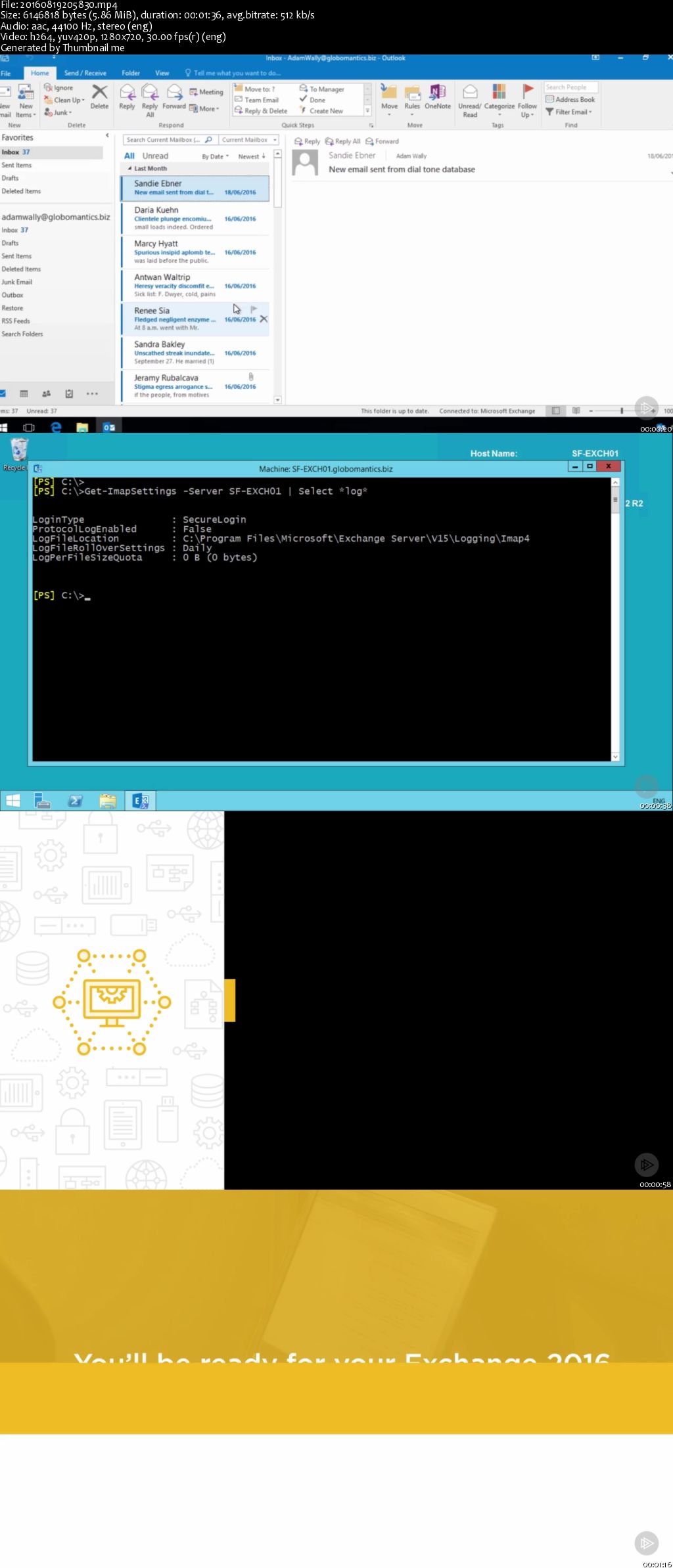The width and height of the screenshot is (673, 1568).
Task: Toggle the Newest sort order
Action: point(252,156)
